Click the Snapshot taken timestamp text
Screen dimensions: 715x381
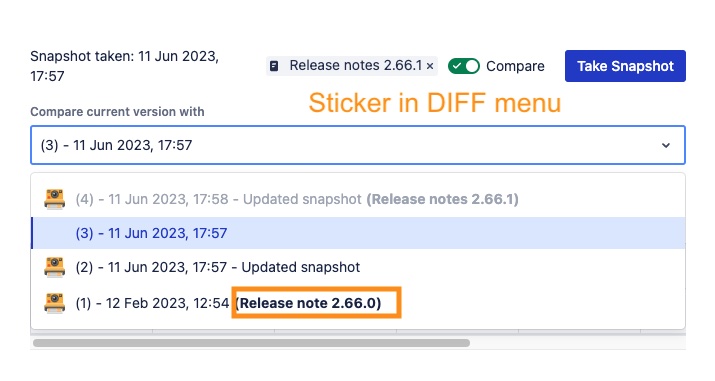[124, 66]
